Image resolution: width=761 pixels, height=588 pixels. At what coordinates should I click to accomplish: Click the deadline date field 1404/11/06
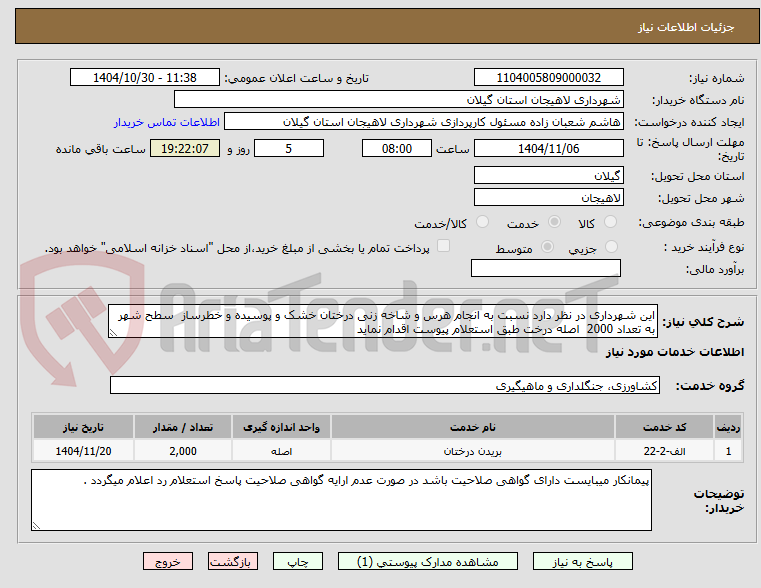click(x=548, y=148)
